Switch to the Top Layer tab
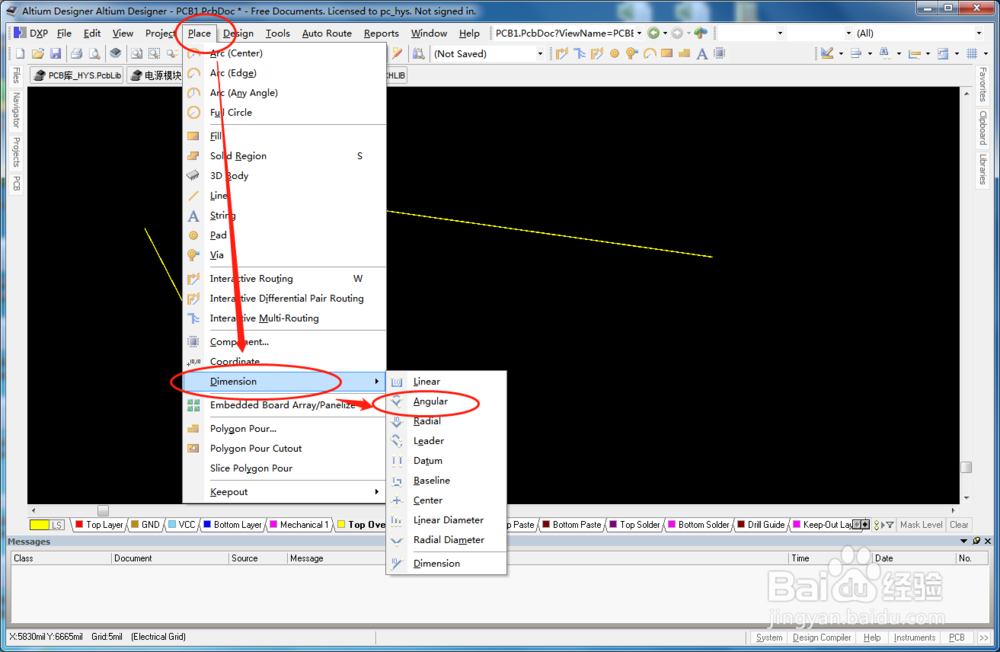The width and height of the screenshot is (1000, 652). 99,524
